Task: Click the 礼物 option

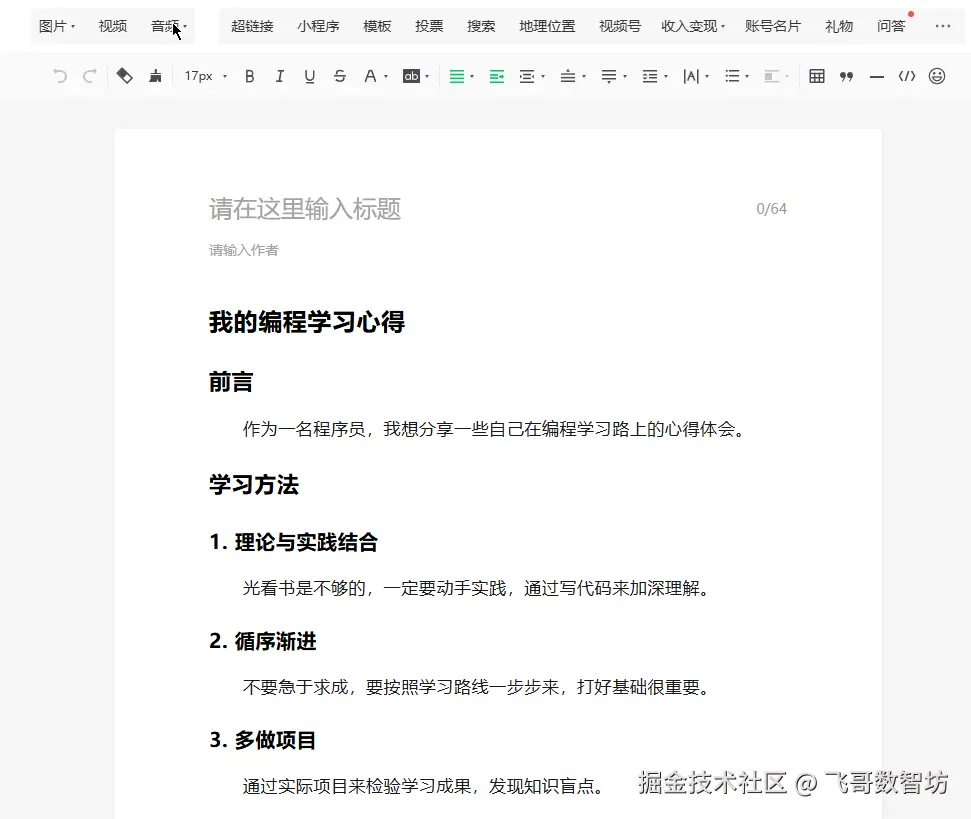Action: click(839, 26)
